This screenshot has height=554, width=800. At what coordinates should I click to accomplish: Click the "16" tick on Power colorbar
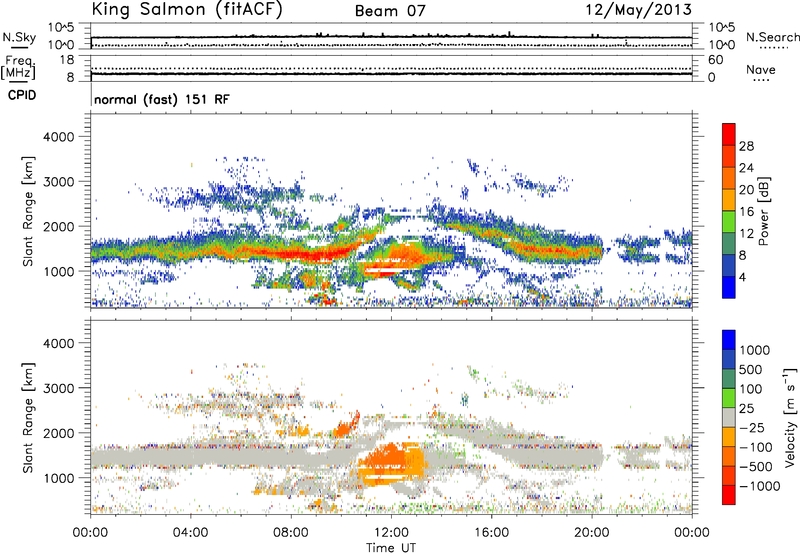[746, 212]
